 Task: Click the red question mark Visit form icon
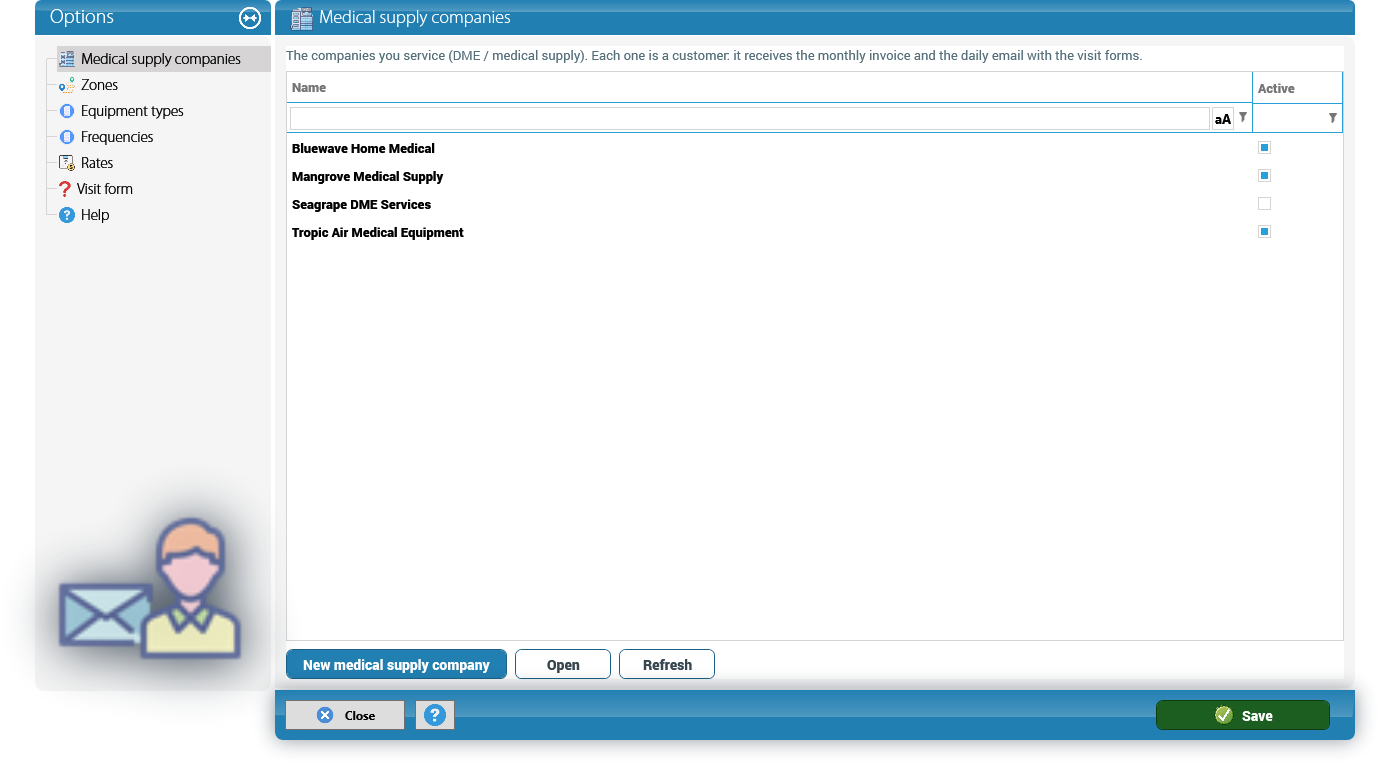coord(65,189)
